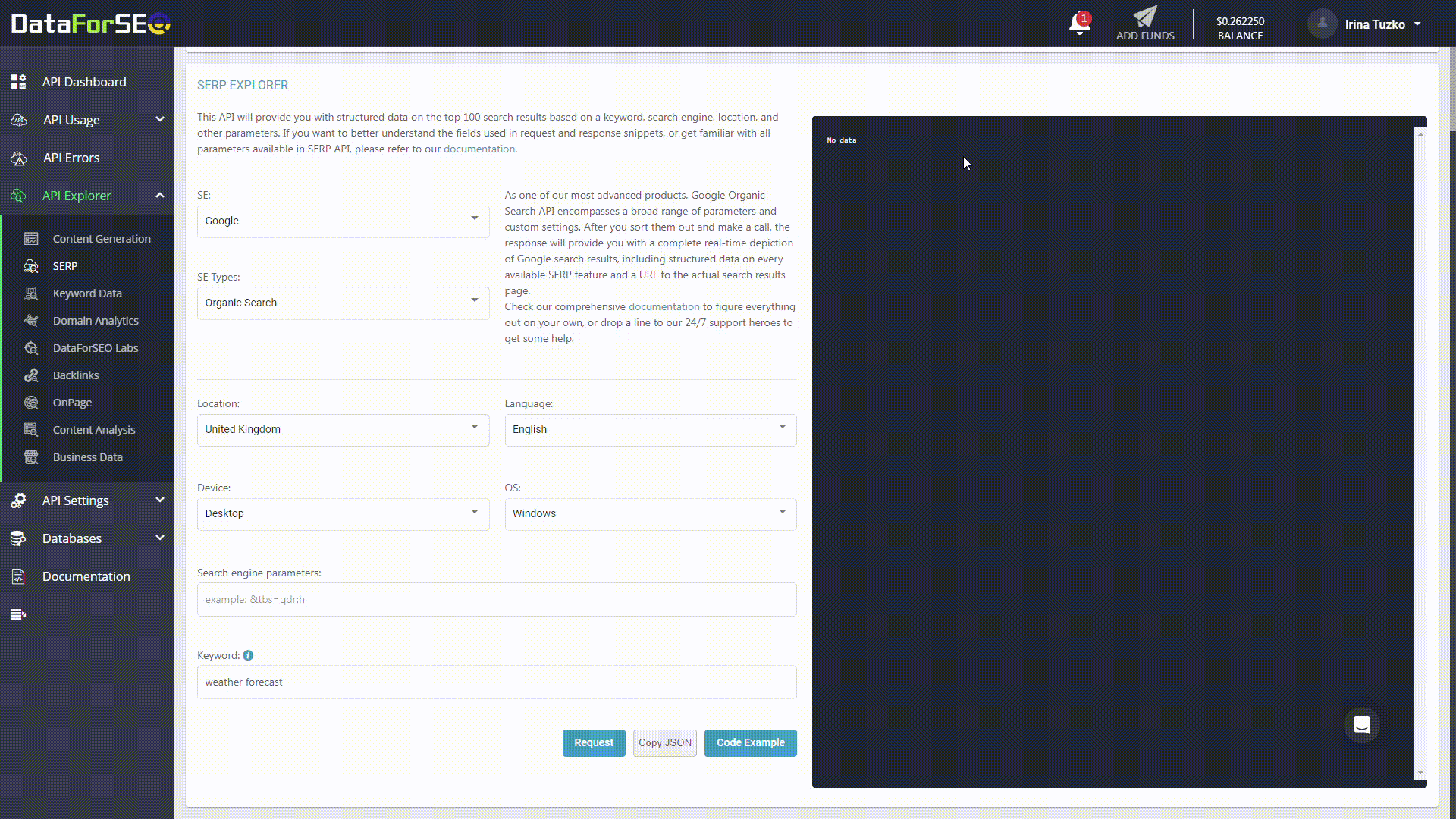Viewport: 1456px width, 819px height.
Task: Click the Content Generation icon
Action: (x=31, y=239)
